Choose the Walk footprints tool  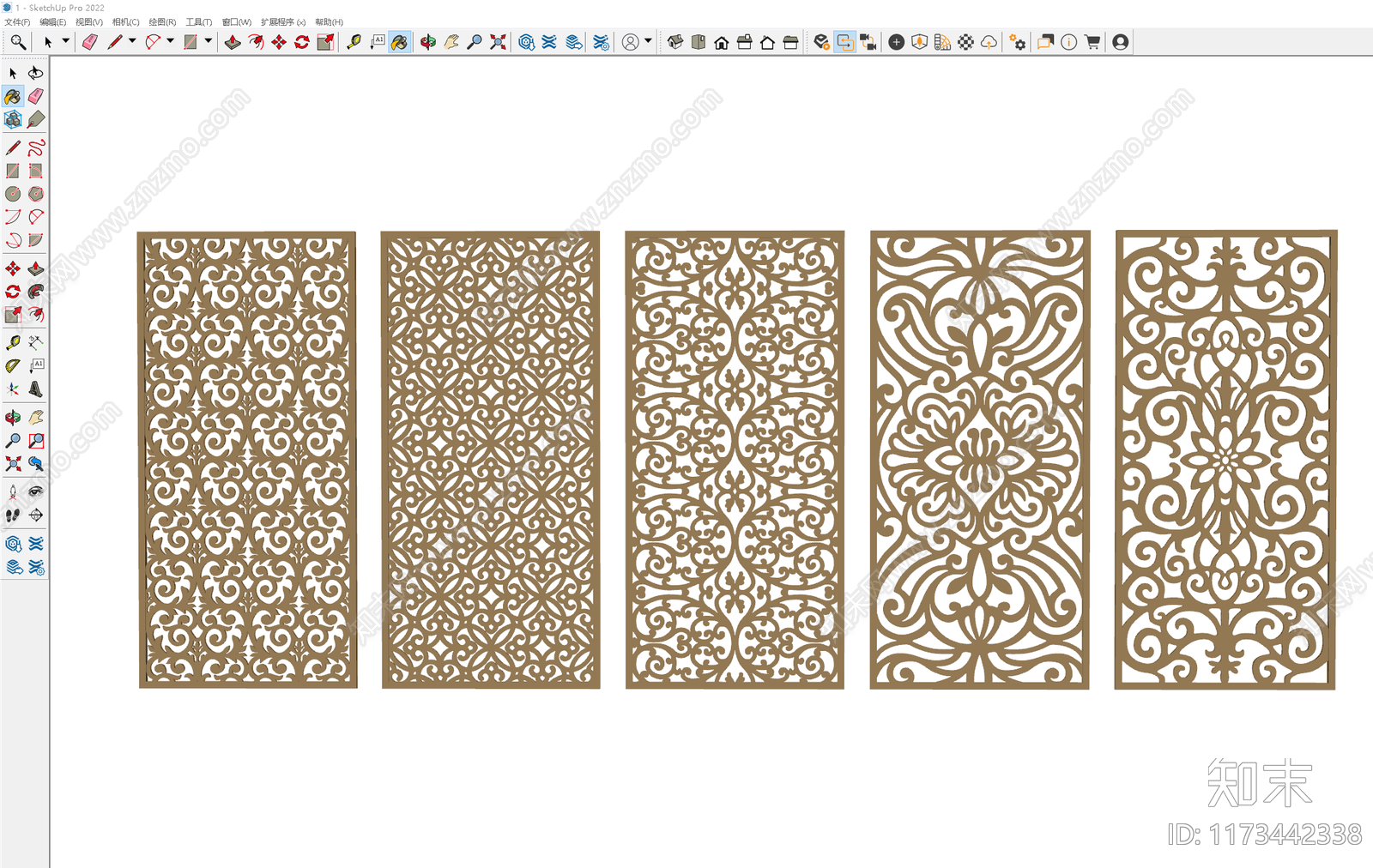coord(13,515)
